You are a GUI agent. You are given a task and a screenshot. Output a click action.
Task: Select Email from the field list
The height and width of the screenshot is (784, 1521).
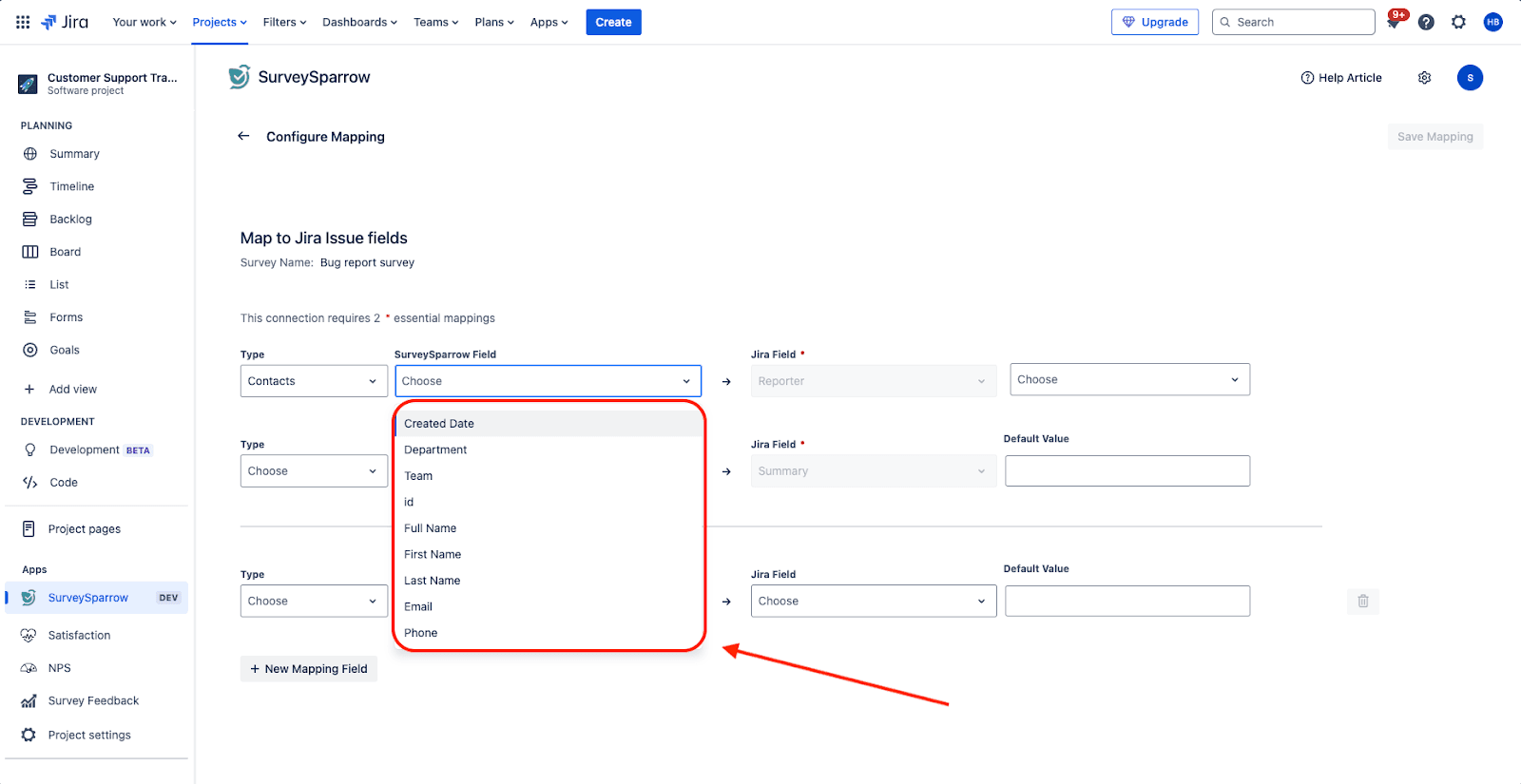coord(418,606)
